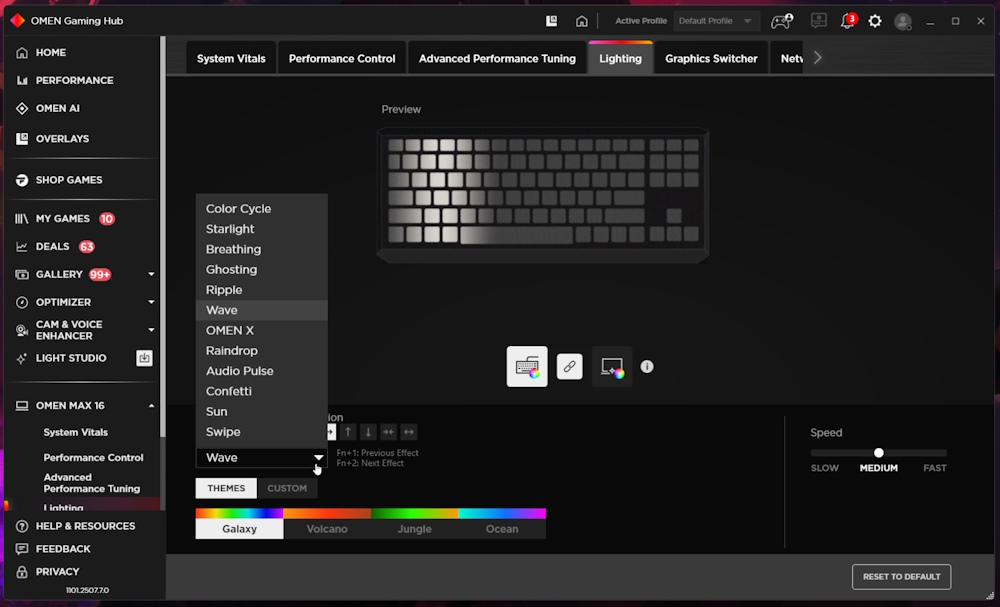This screenshot has width=1000, height=607.
Task: Choose Sun effect from list
Action: point(261,412)
